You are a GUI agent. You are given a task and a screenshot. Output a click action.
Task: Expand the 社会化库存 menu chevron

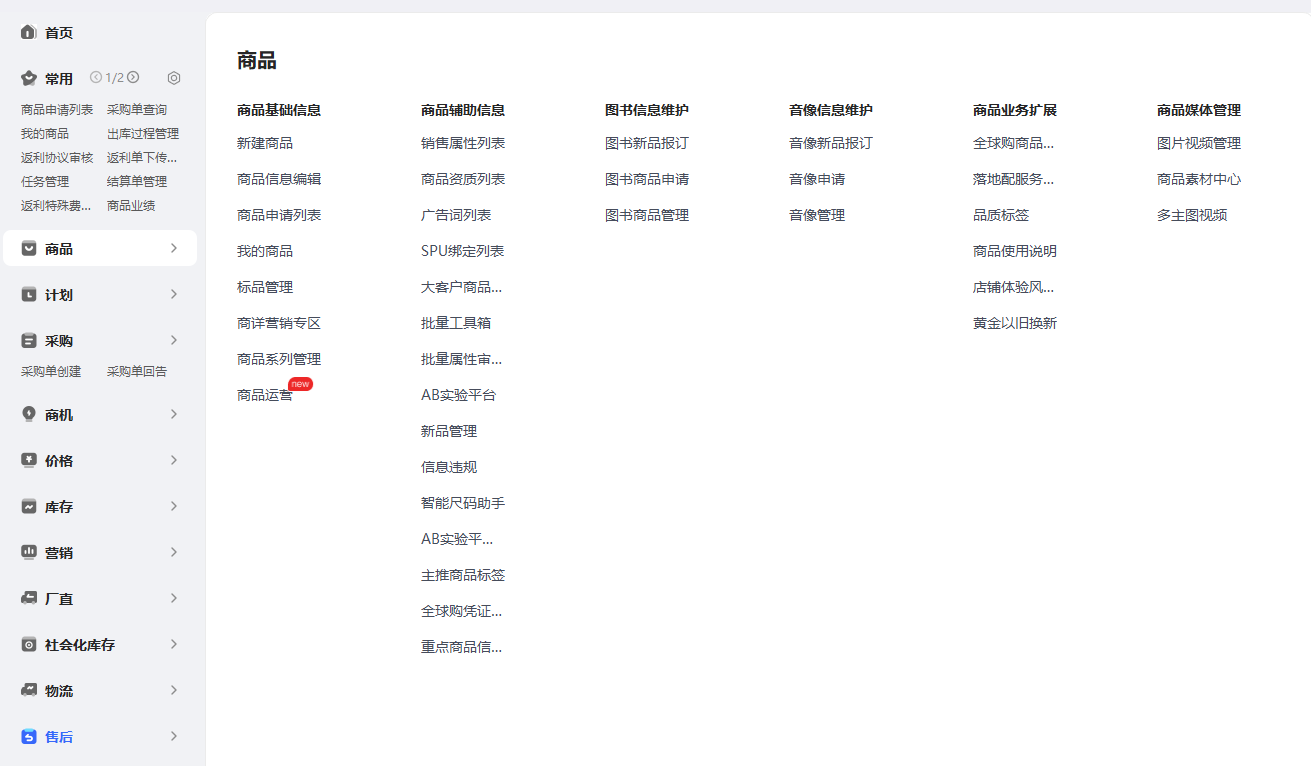pos(174,644)
